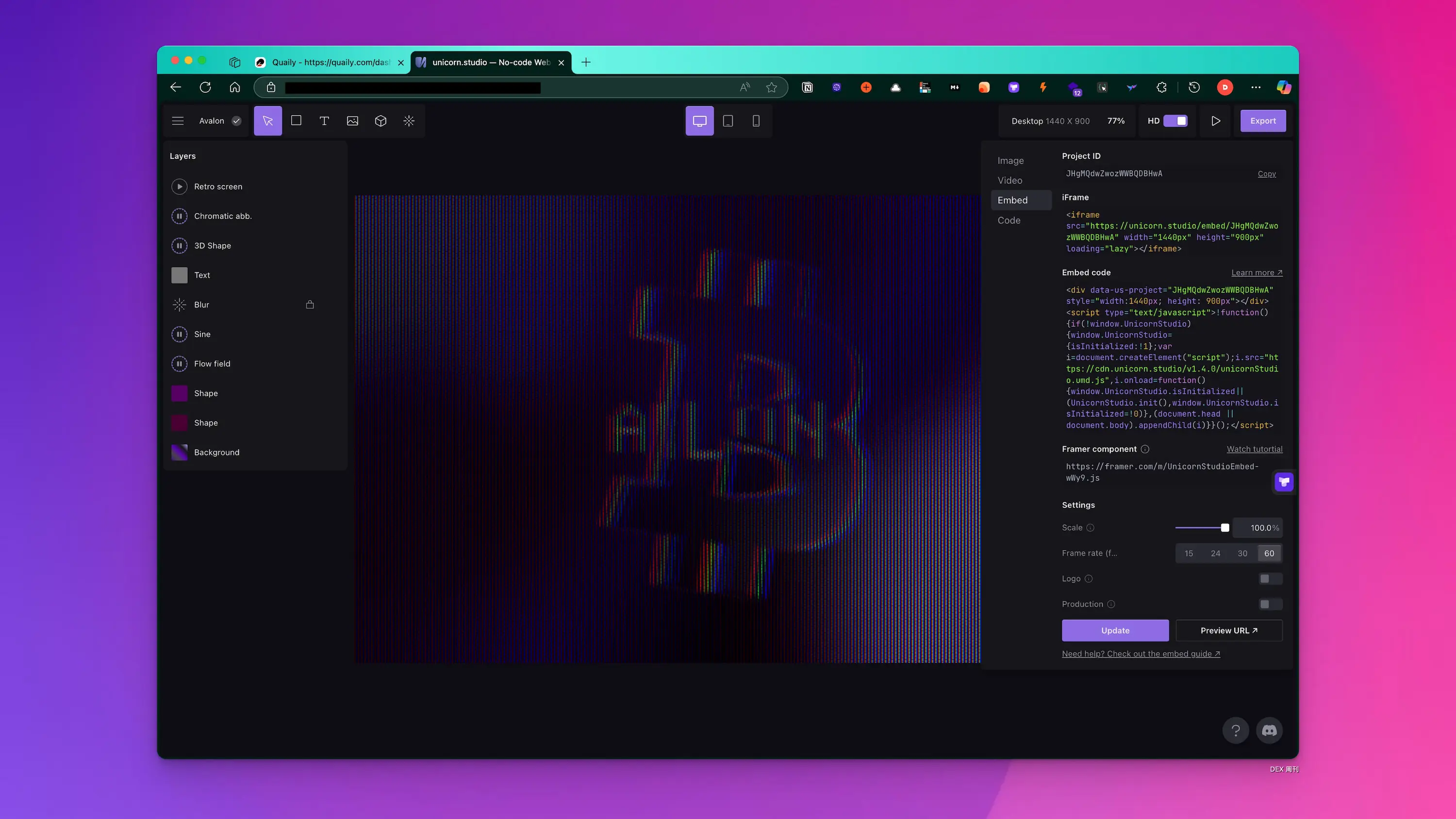Select the pointer selection tool
This screenshot has width=1456, height=819.
coord(268,121)
